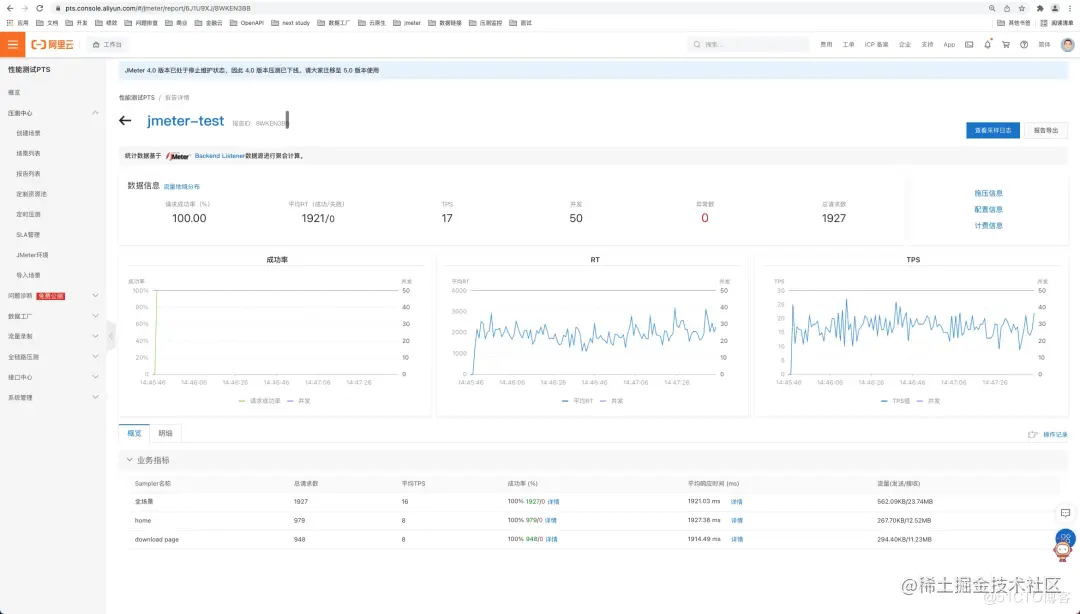
Task: Open the notification bell
Action: (987, 44)
